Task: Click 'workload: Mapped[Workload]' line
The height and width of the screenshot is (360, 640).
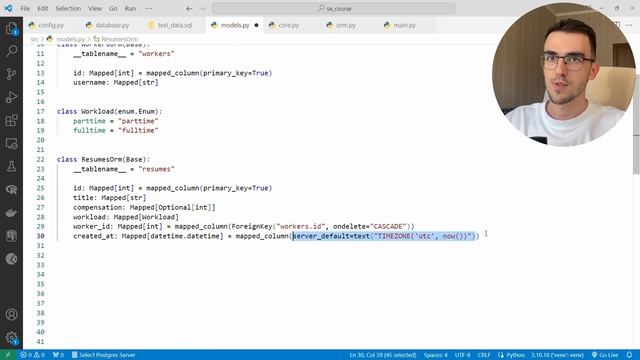Action: [x=126, y=217]
